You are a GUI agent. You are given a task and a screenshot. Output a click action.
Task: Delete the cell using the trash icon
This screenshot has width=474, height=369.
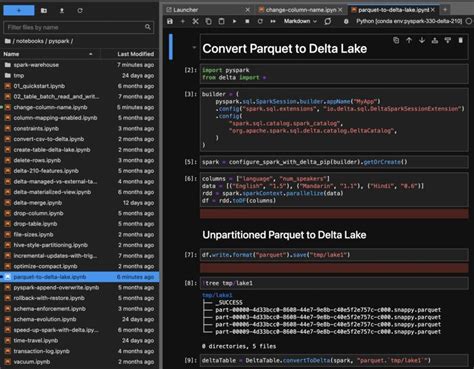coord(461,40)
